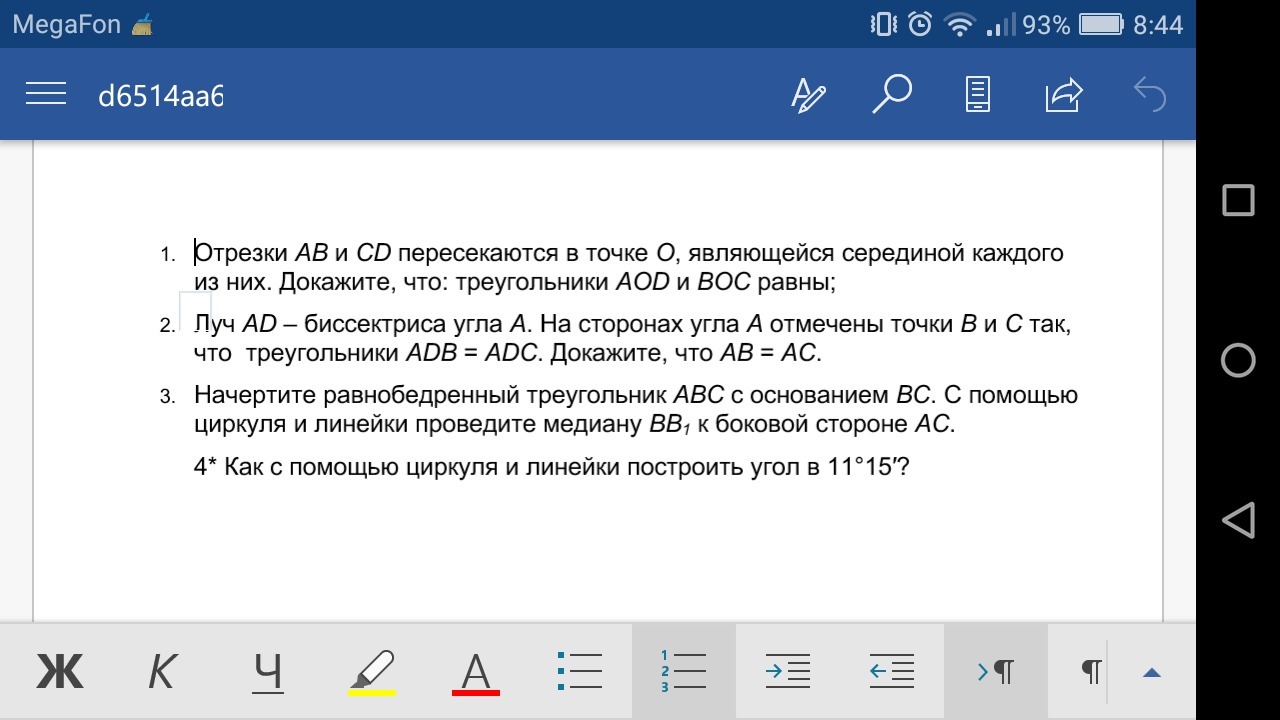Toggle underline formatting (Ч)

pos(267,672)
